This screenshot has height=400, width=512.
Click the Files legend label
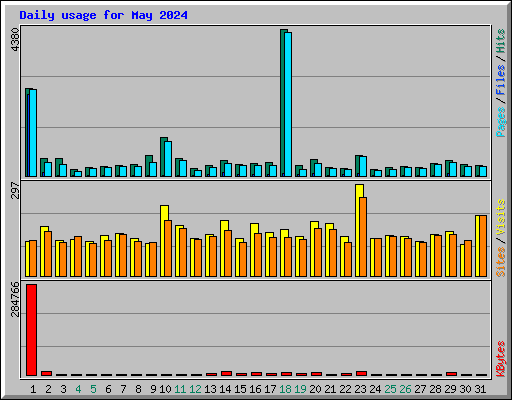[501, 80]
